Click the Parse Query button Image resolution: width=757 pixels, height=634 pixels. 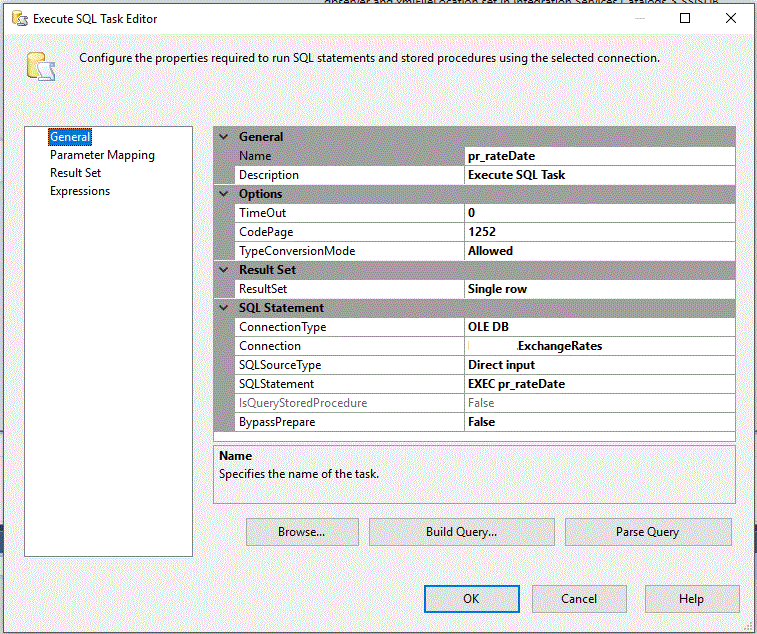coord(648,532)
